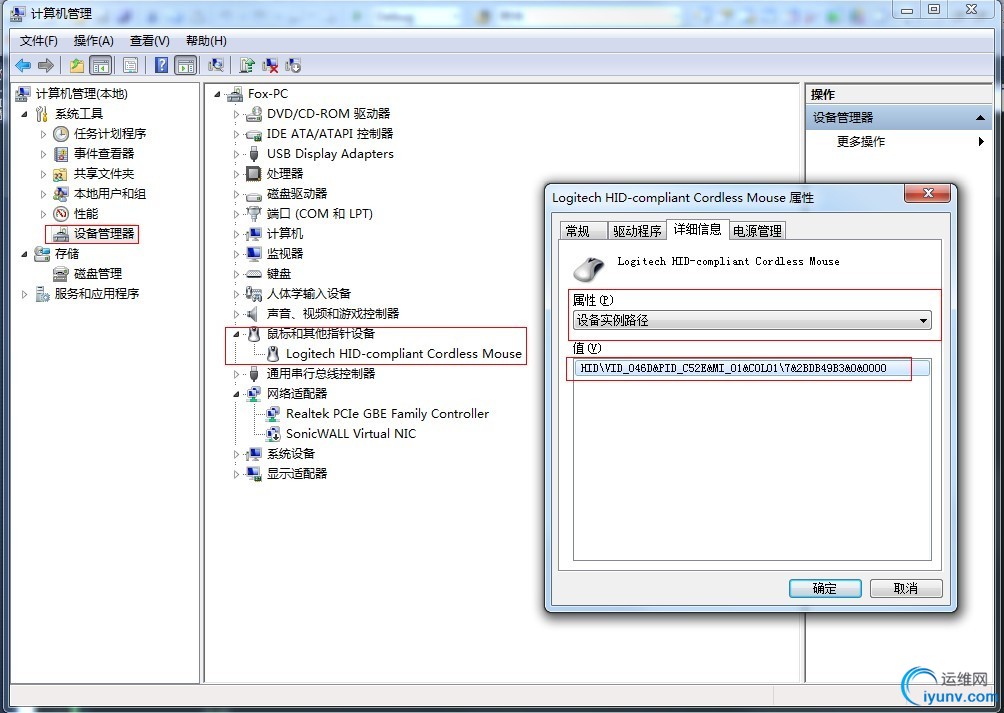Select Realtek PCIe GBE Family Controller
Viewport: 1004px width, 713px height.
click(x=387, y=414)
